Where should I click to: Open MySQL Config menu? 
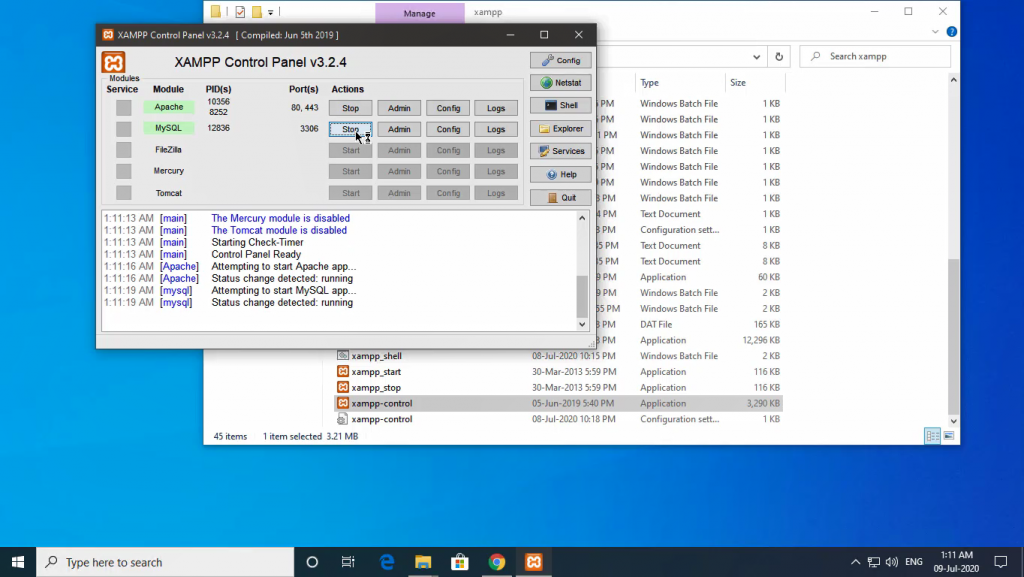(448, 129)
